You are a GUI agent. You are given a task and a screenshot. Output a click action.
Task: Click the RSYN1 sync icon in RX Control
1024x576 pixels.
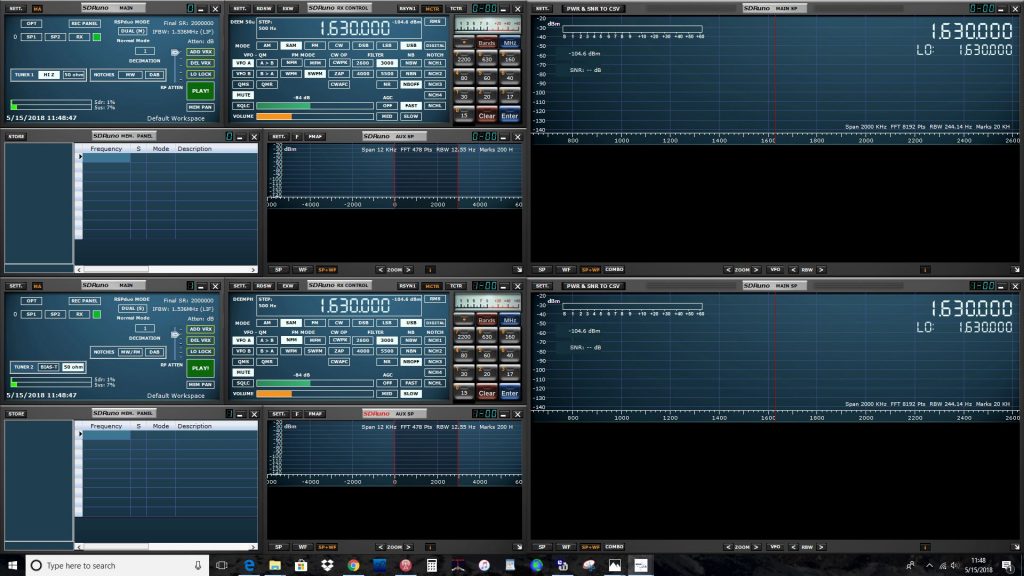coord(409,8)
